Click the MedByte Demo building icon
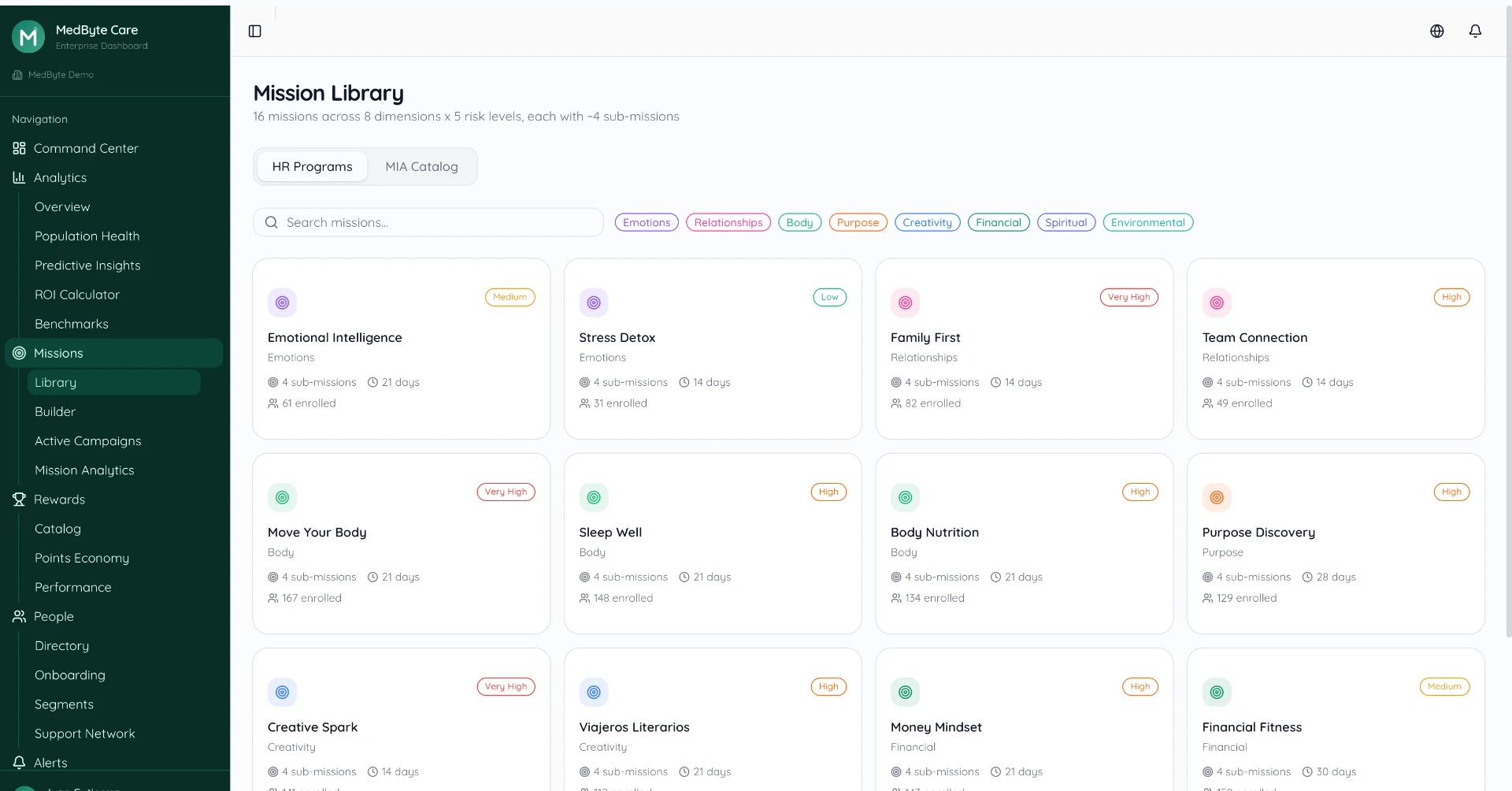The image size is (1512, 791). click(x=17, y=75)
